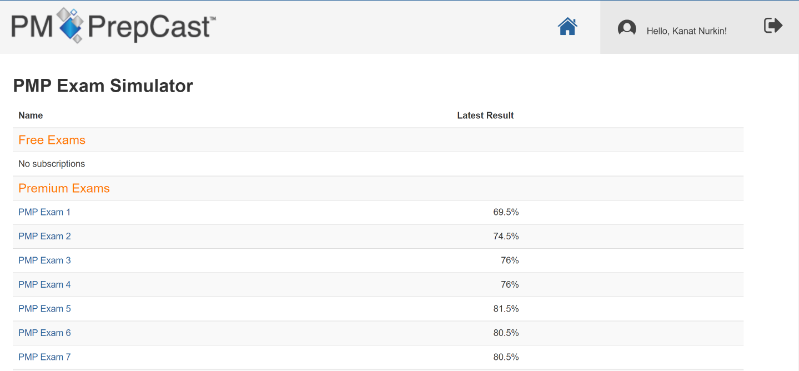Select the Free Exams section heading
Viewport: 799px width, 371px height.
coord(51,140)
